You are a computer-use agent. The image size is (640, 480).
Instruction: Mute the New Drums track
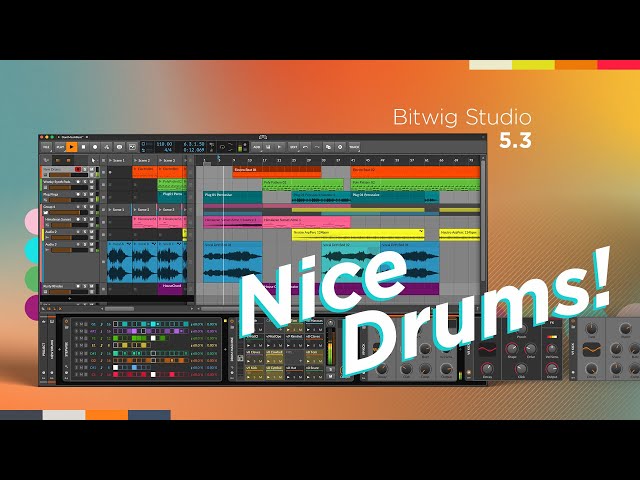[x=92, y=169]
